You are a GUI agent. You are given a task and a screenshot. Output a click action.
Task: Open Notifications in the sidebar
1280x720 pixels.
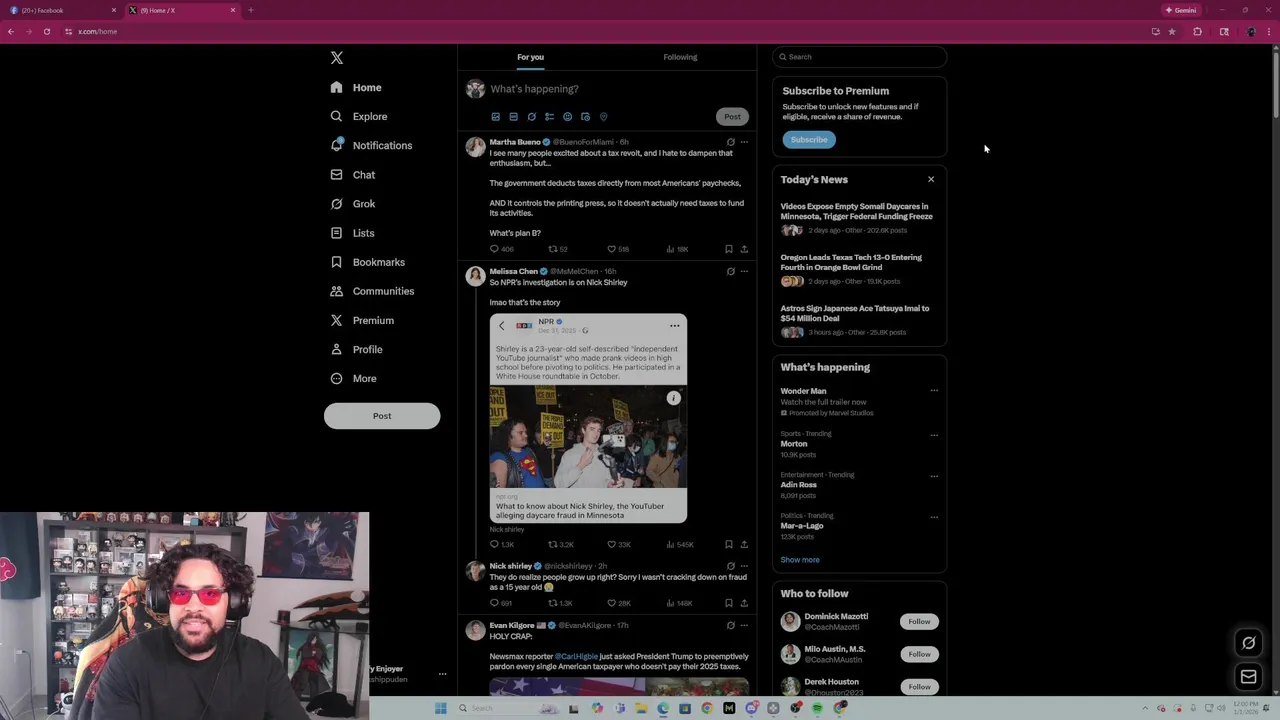point(371,146)
